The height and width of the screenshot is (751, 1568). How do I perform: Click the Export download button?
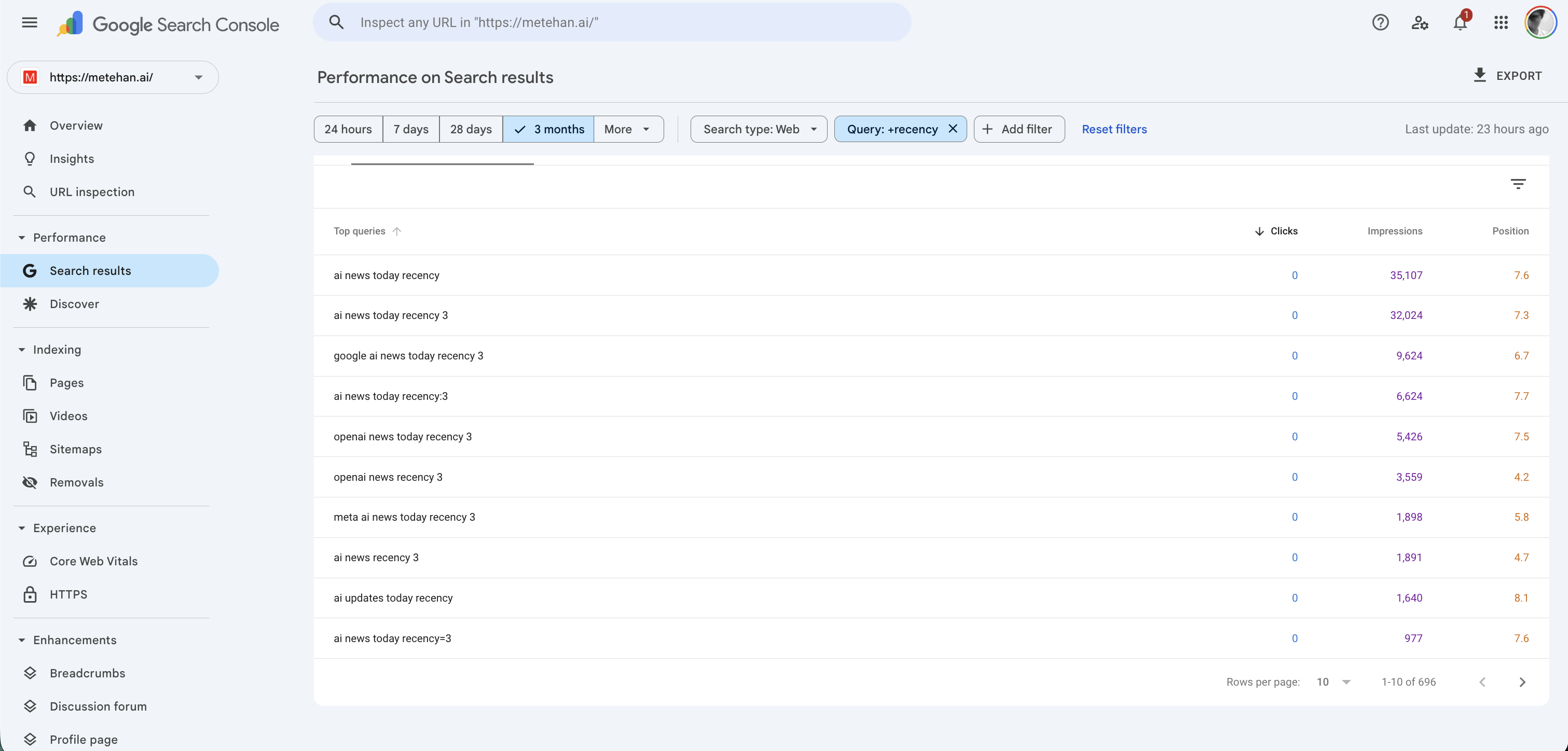(x=1507, y=76)
